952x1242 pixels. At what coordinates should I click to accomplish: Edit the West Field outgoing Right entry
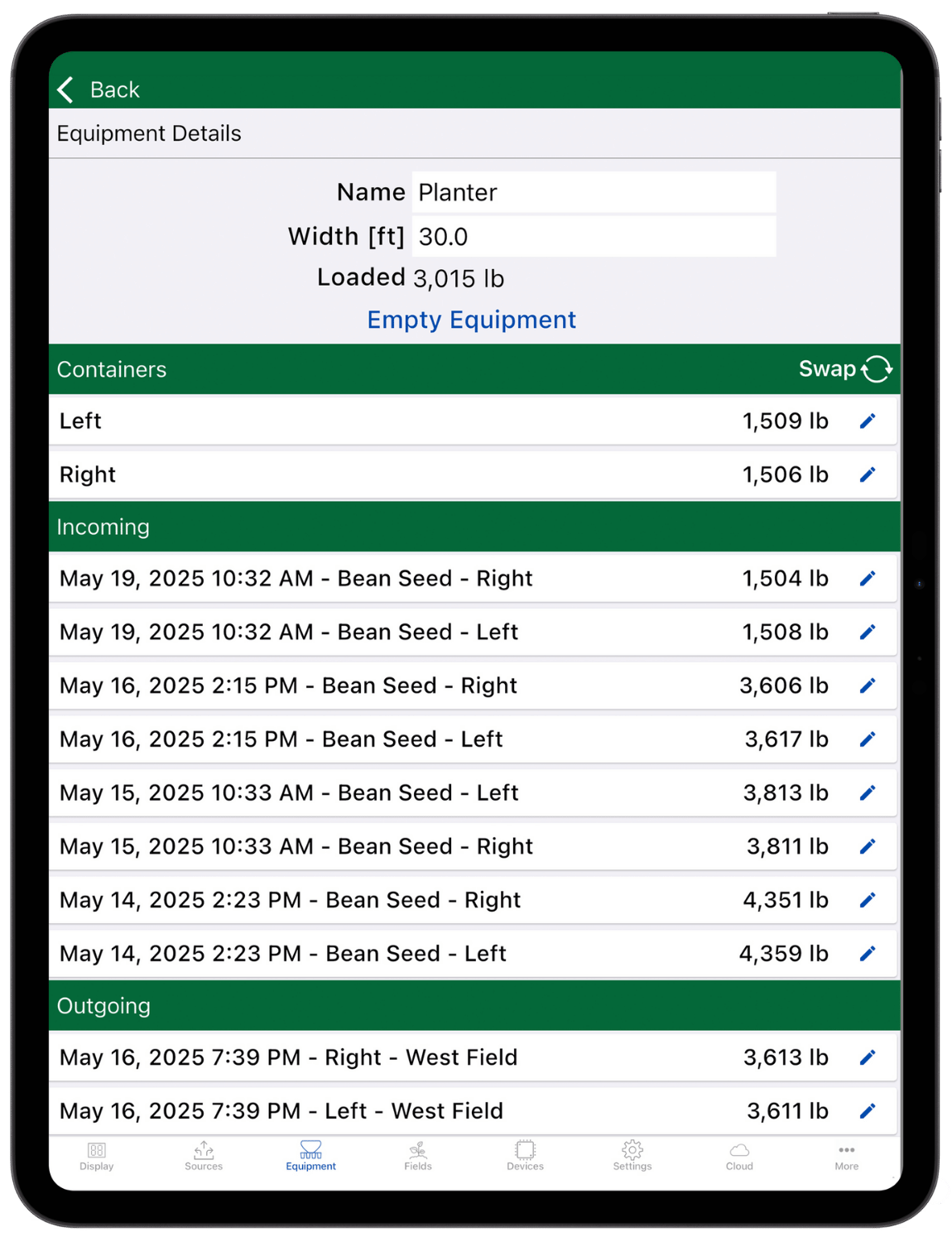pyautogui.click(x=868, y=1057)
